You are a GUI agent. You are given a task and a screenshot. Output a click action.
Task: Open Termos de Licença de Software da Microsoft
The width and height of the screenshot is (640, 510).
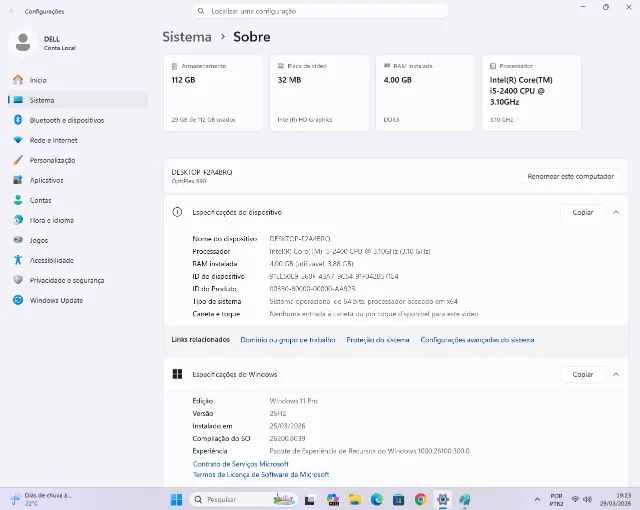tap(261, 475)
